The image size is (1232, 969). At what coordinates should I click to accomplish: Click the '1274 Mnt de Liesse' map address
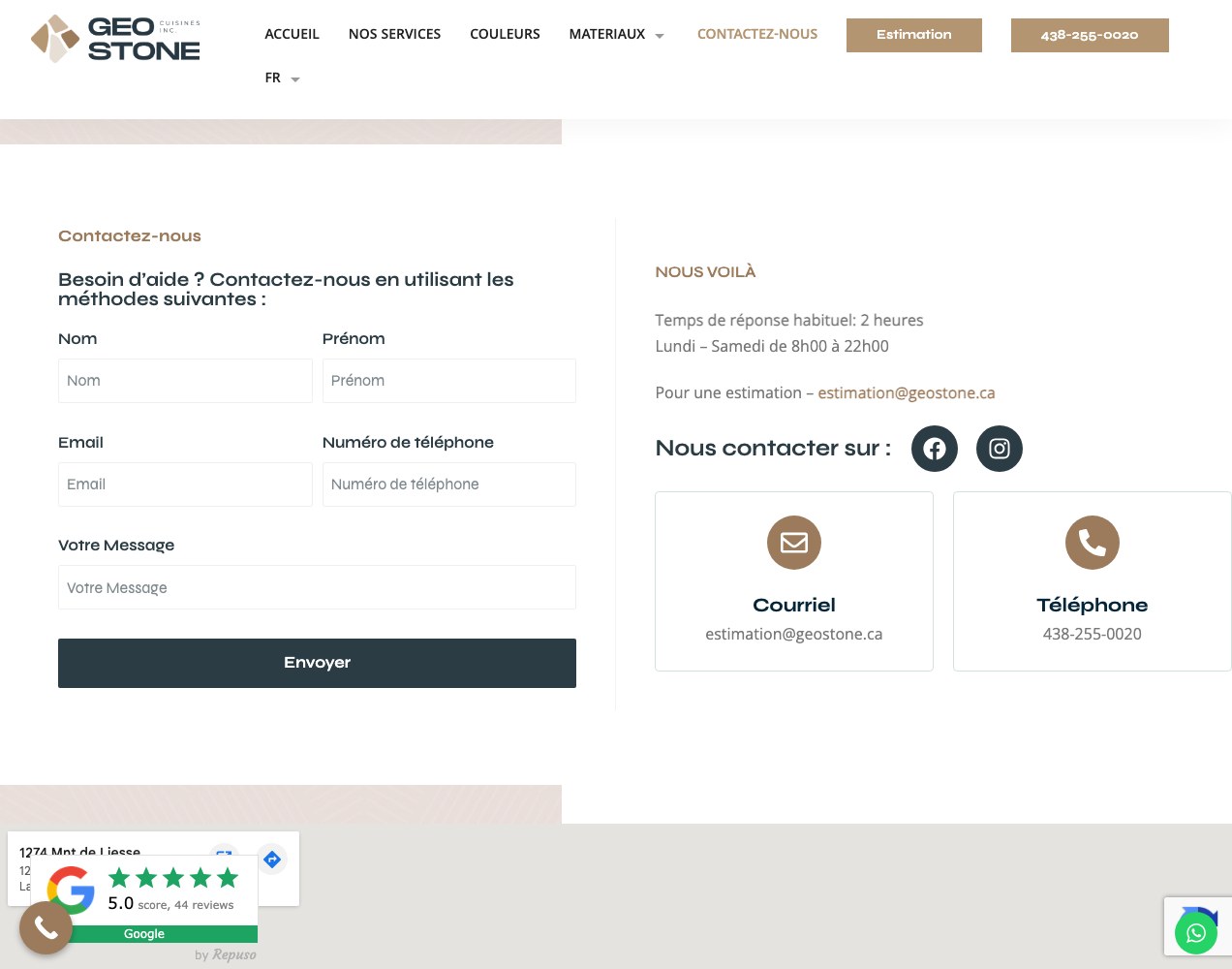pyautogui.click(x=79, y=853)
